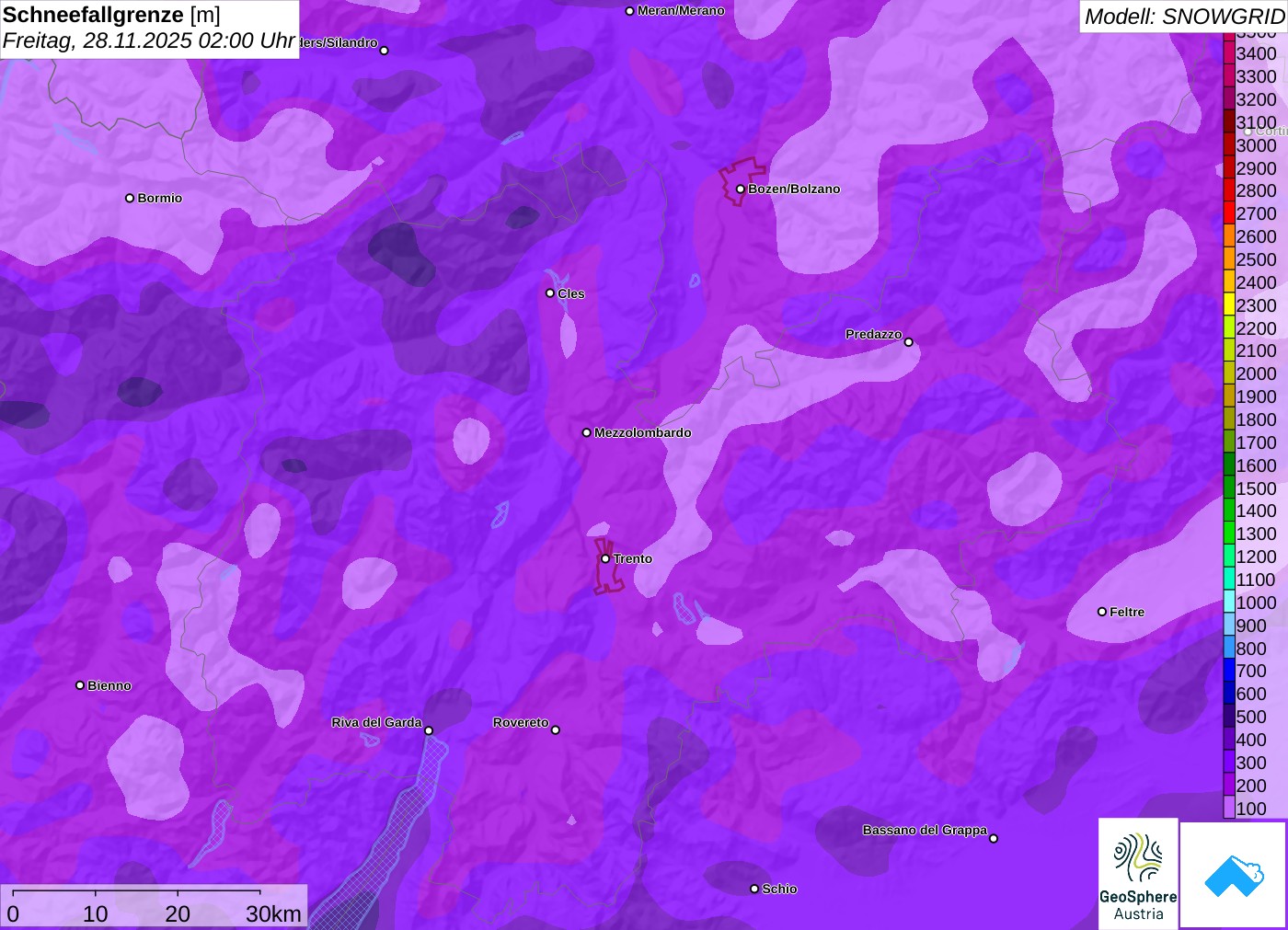Click the blue house-cloud logo icon
This screenshot has width=1288, height=930.
pyautogui.click(x=1234, y=875)
